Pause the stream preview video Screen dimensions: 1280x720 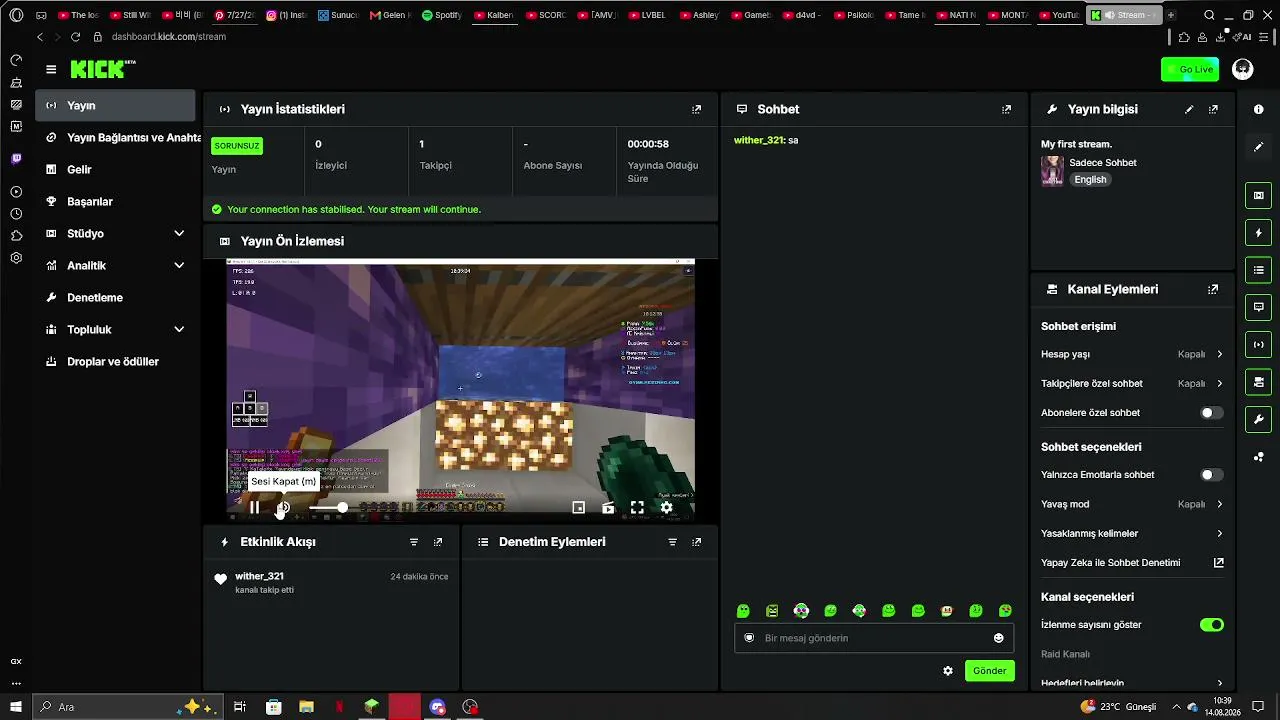(254, 508)
